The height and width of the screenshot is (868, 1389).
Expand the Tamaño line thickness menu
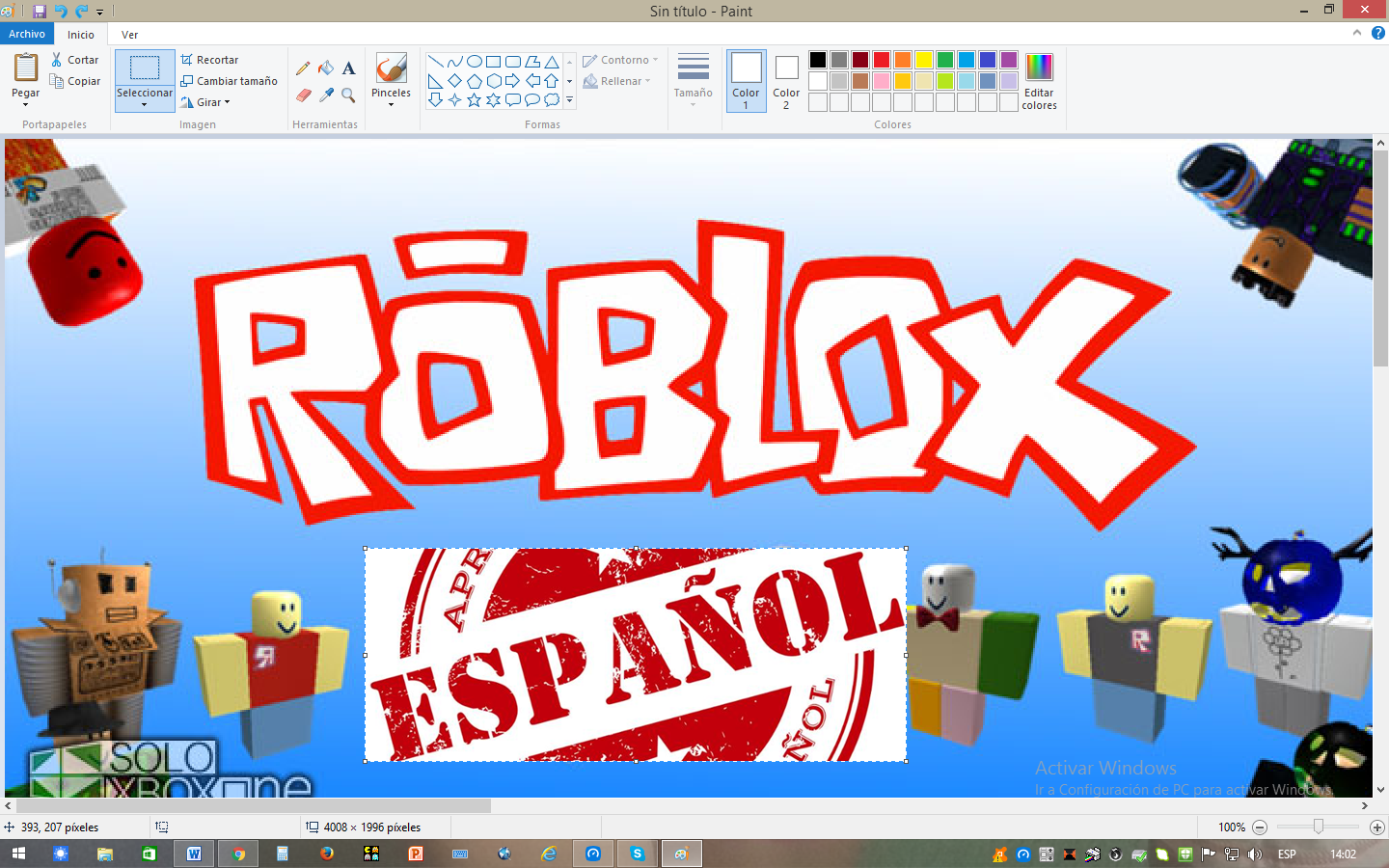point(693,81)
